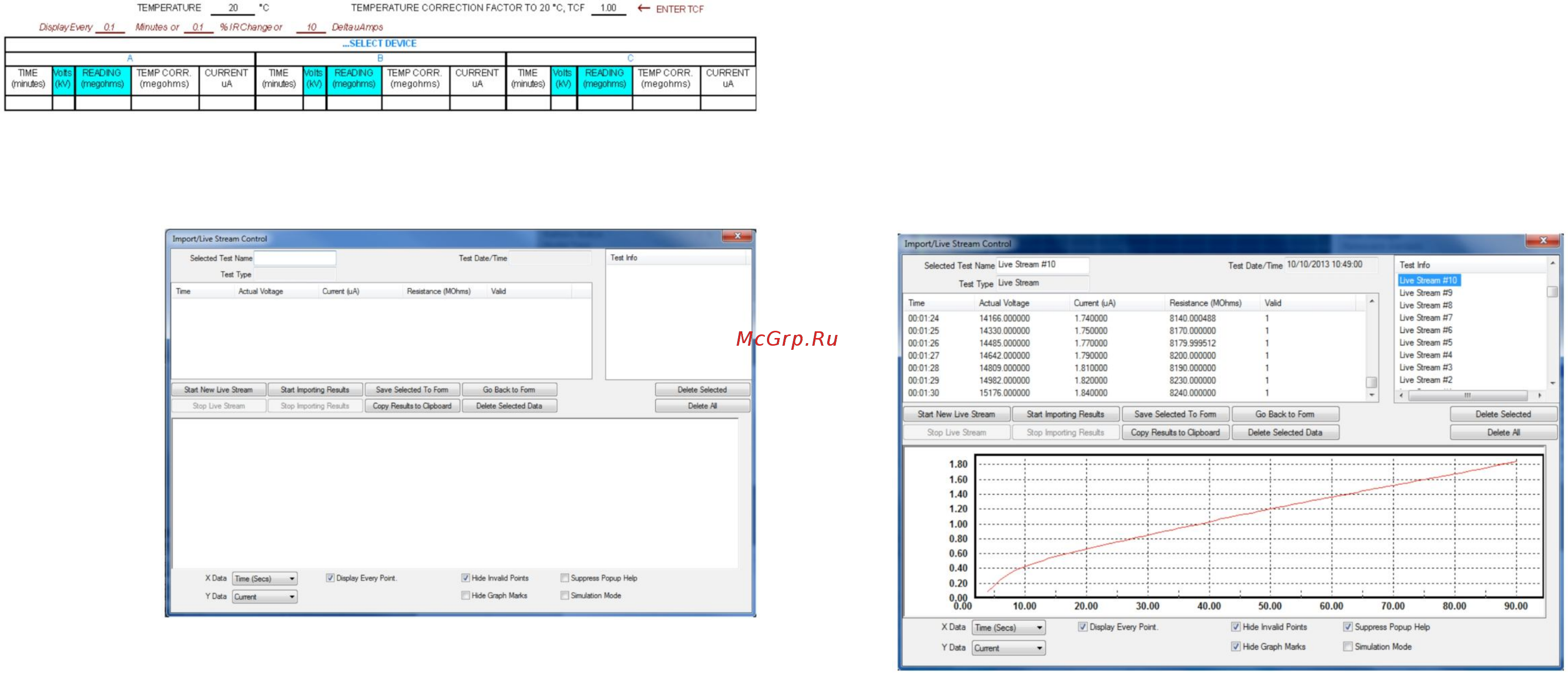The height and width of the screenshot is (676, 1568).
Task: Click Delta uAmps value 10 field
Action: click(311, 27)
